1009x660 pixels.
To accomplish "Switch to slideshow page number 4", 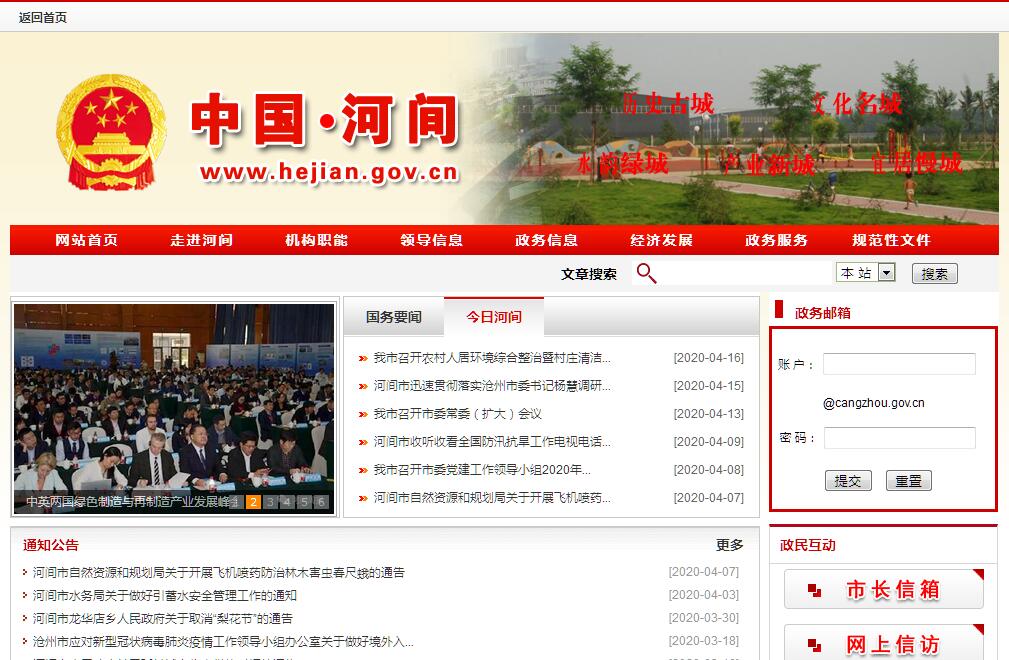I will coord(288,502).
